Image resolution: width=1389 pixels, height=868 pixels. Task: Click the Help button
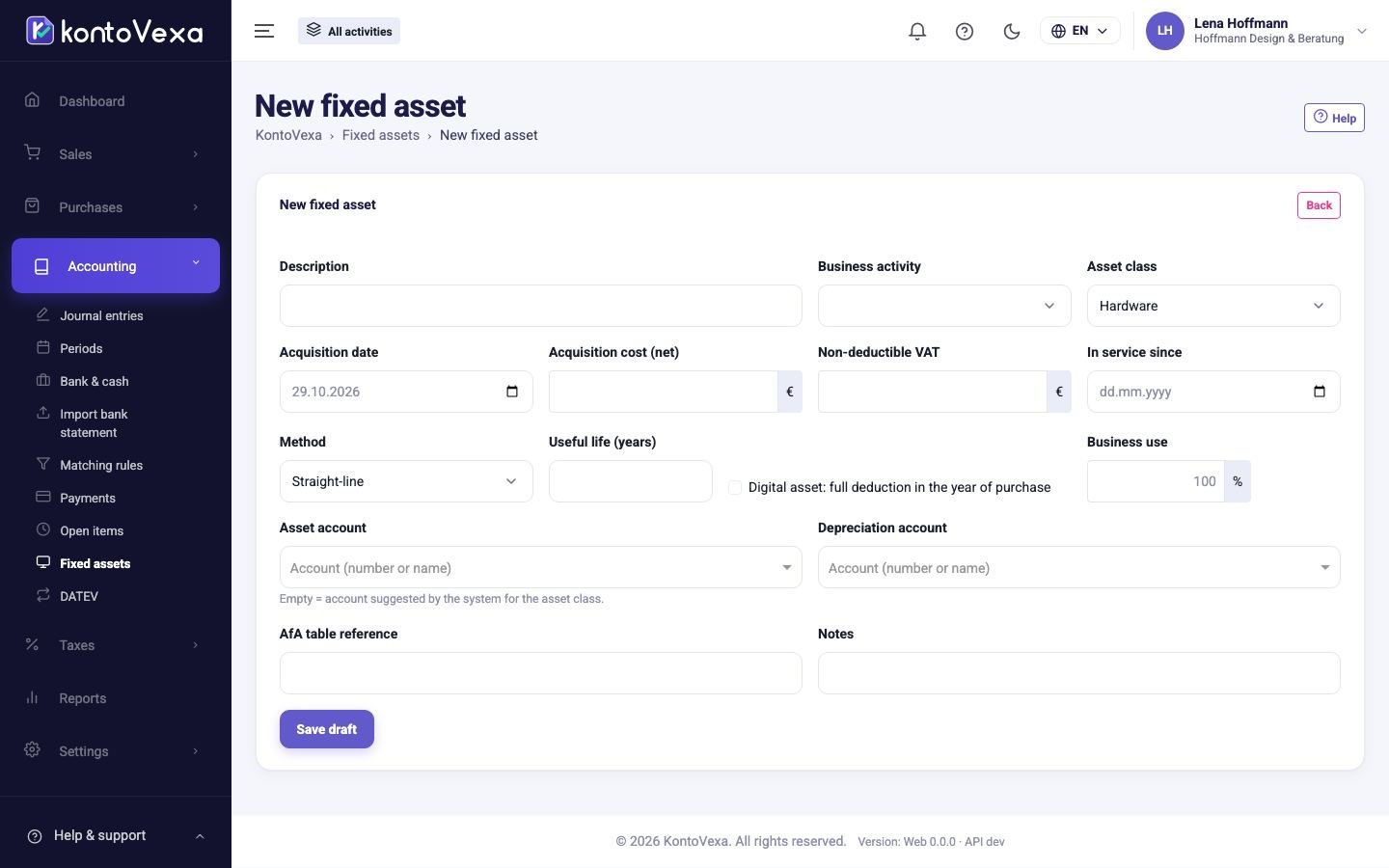click(x=1334, y=118)
